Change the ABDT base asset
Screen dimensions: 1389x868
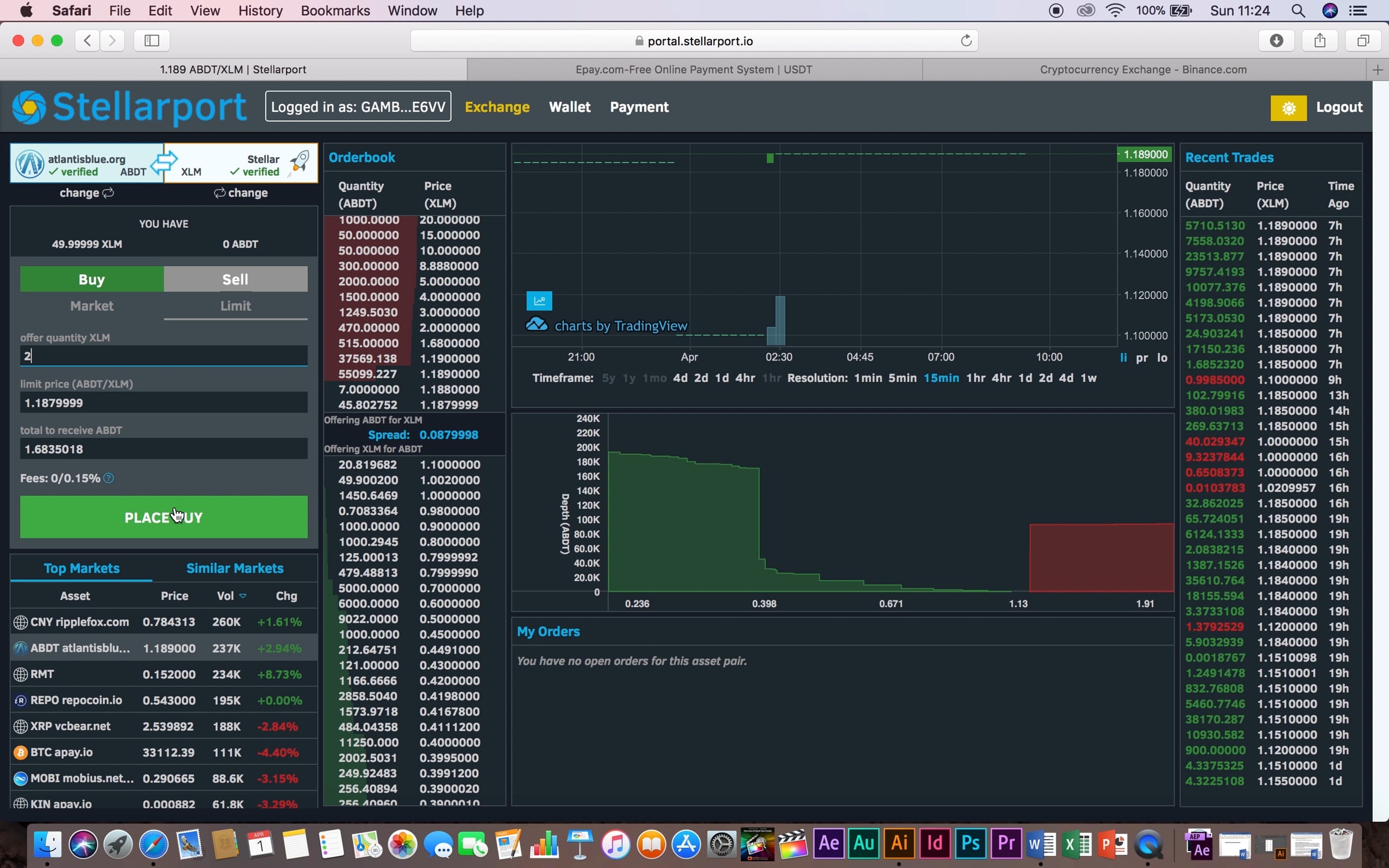87,193
